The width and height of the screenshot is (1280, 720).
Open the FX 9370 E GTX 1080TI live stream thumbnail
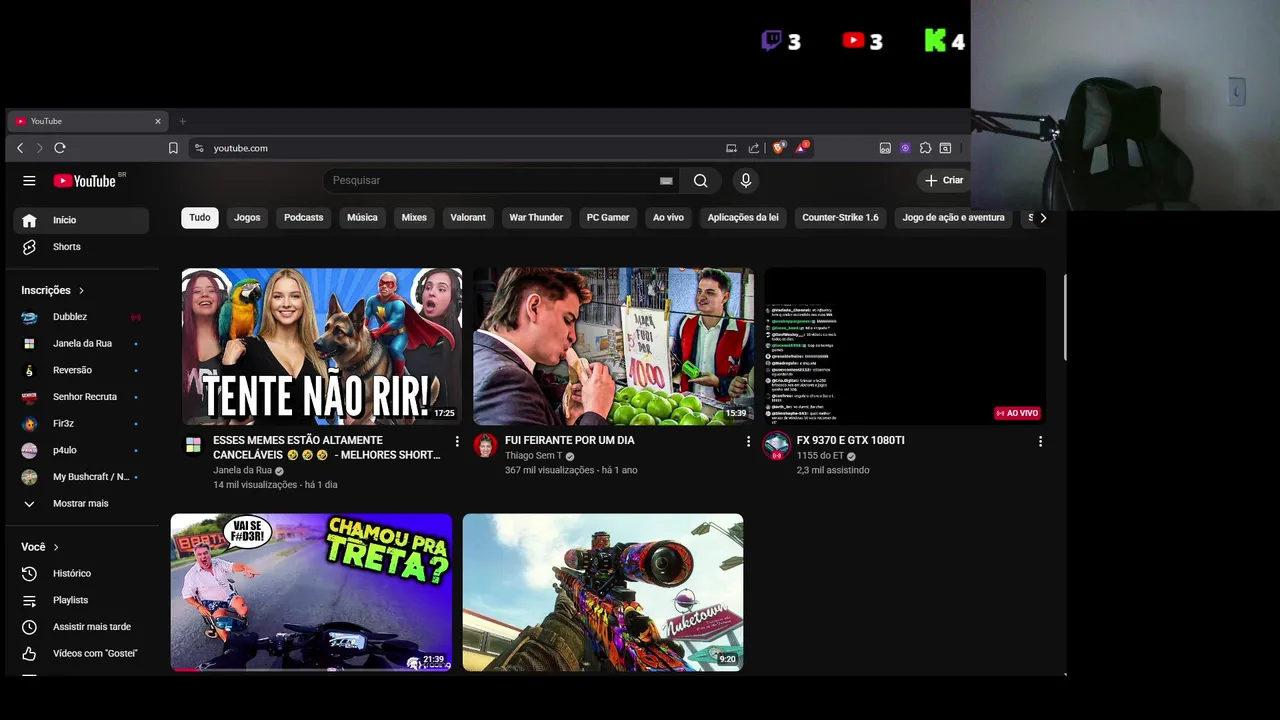[905, 346]
